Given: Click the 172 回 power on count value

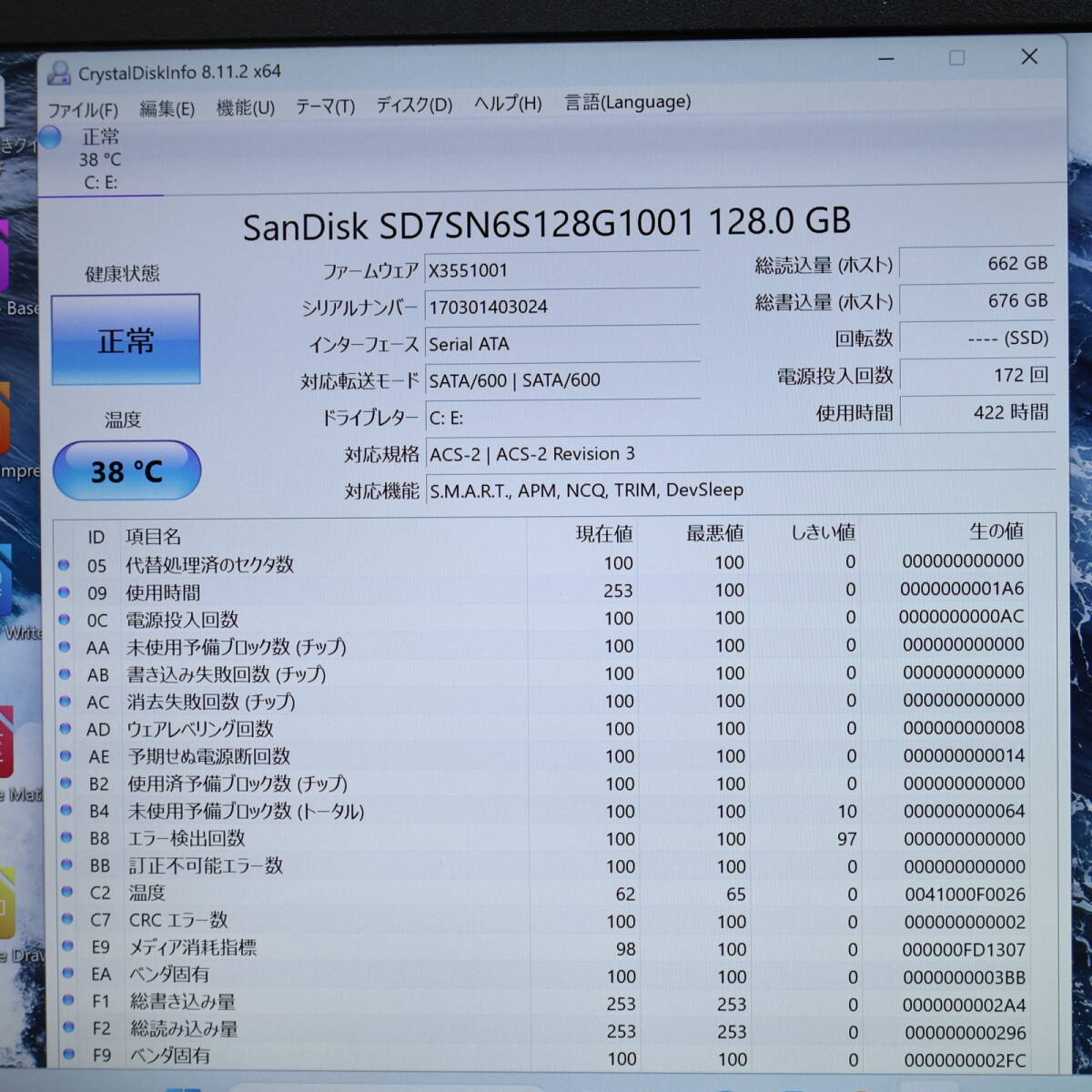Looking at the screenshot, I should pos(976,375).
